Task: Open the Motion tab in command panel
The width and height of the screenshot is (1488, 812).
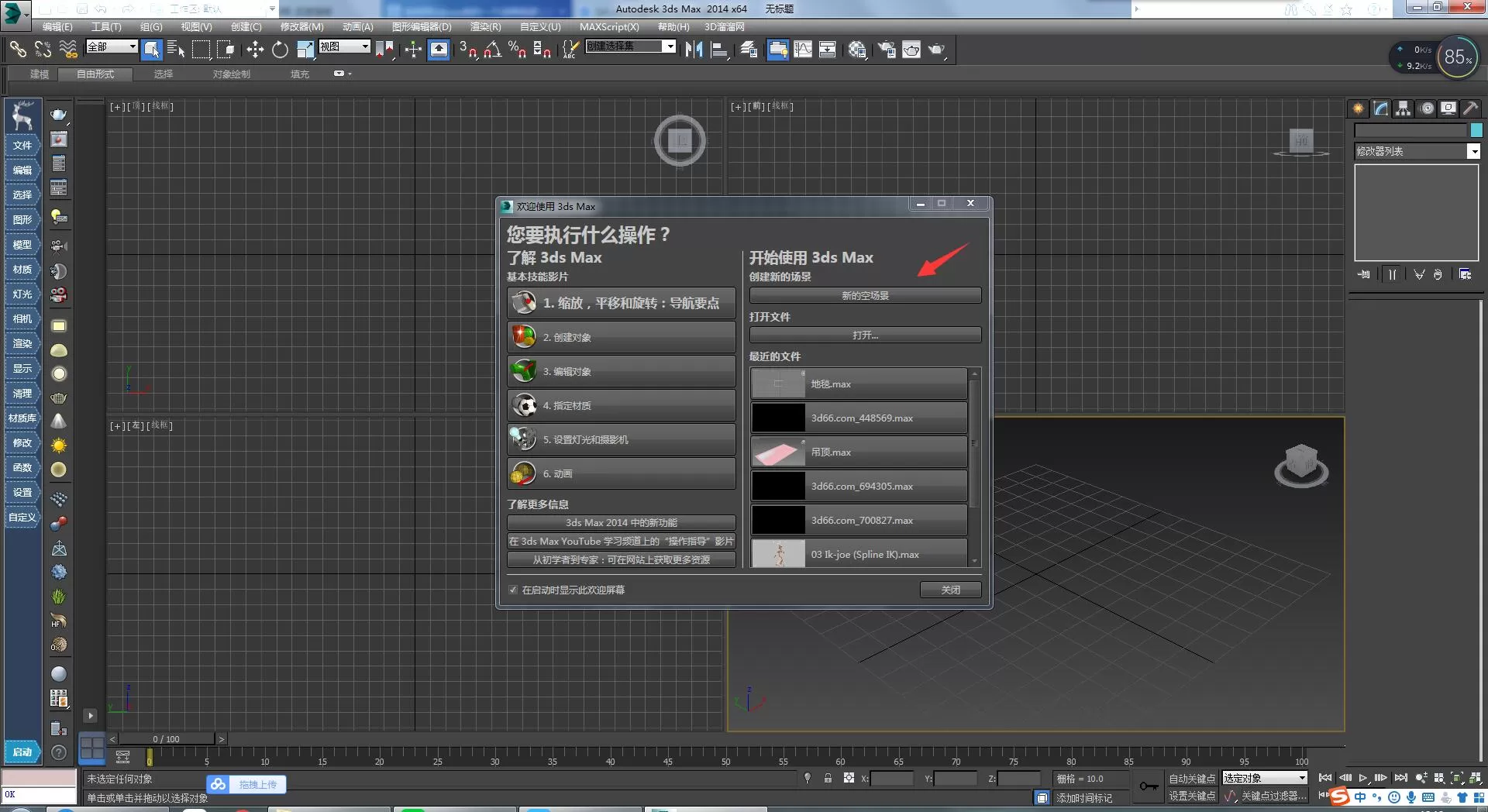Action: 1427,108
